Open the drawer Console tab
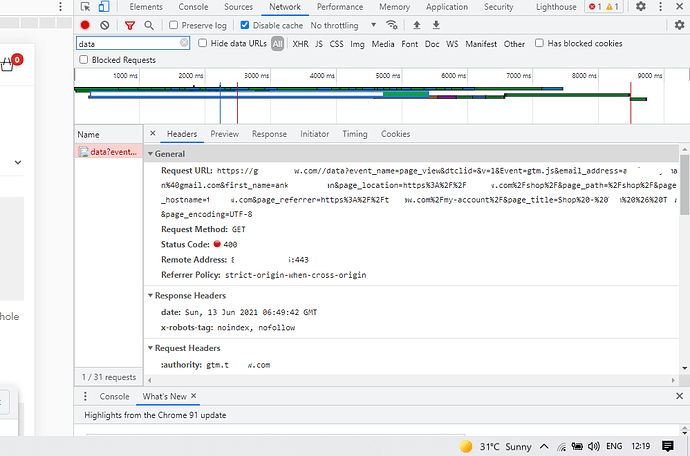Screen dimensions: 690x456 [x=114, y=396]
